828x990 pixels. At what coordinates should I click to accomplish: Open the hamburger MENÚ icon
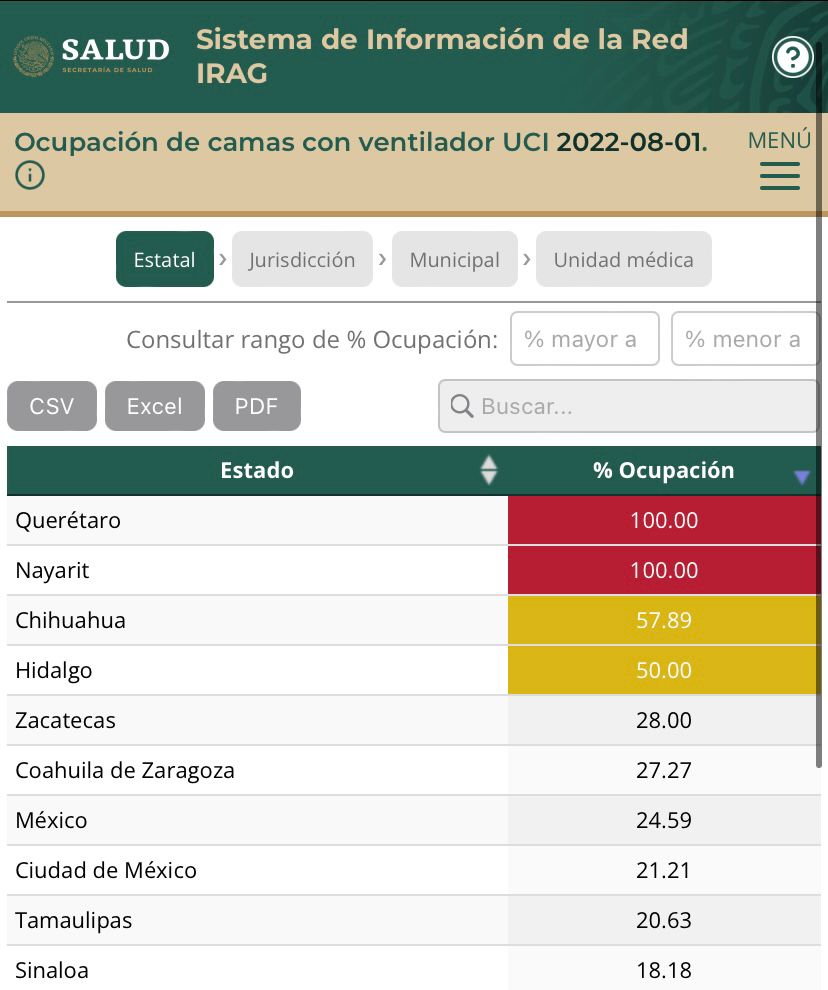click(780, 176)
